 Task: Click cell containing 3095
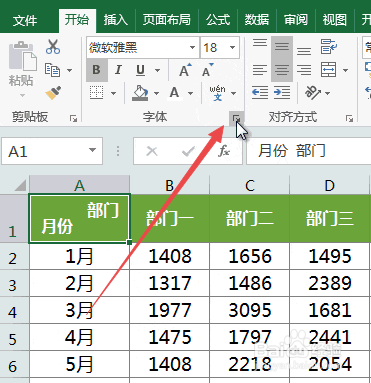point(250,310)
